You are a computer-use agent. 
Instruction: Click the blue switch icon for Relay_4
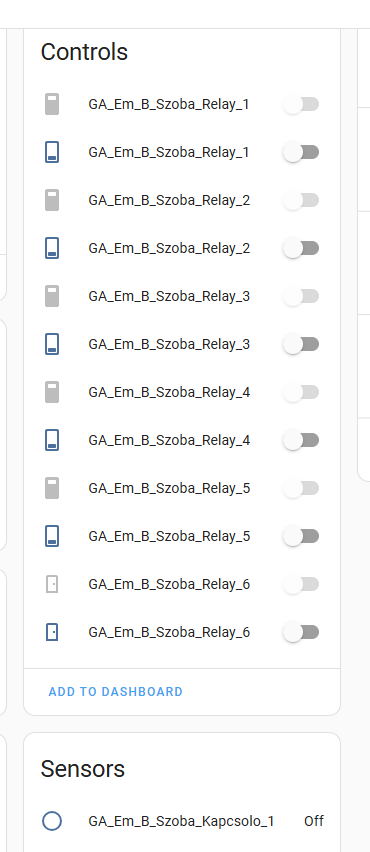[52, 440]
